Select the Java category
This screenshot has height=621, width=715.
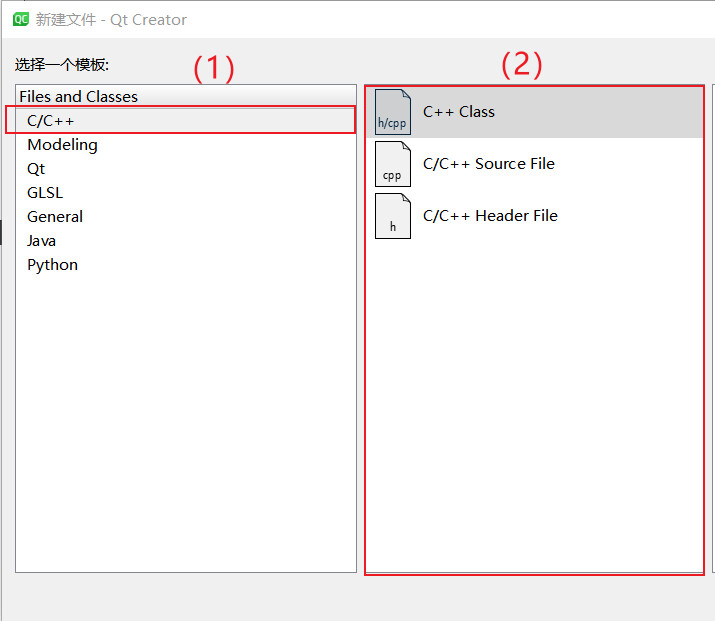(42, 241)
